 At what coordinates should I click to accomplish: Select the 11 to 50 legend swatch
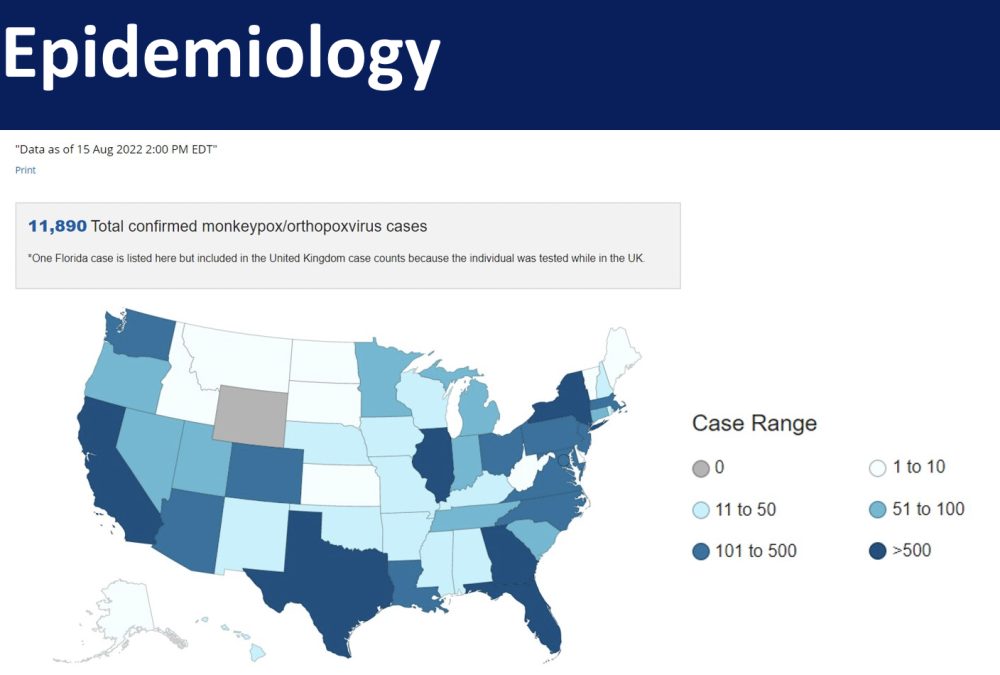coord(701,510)
